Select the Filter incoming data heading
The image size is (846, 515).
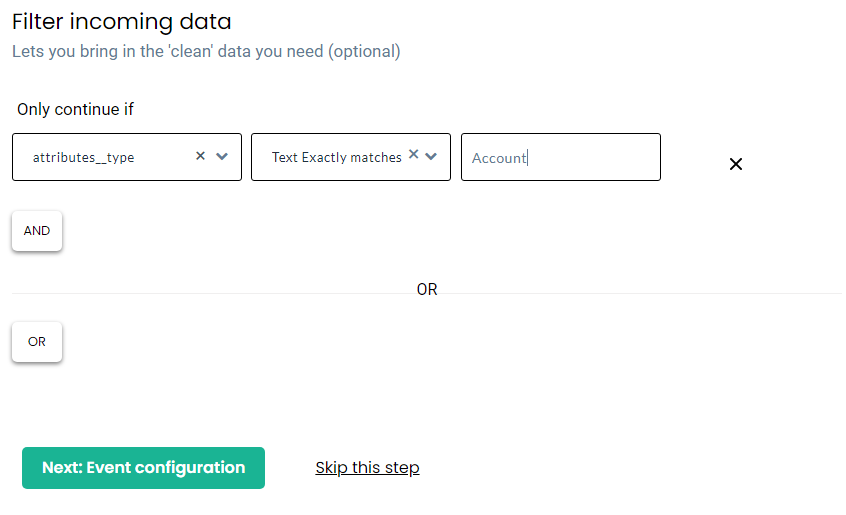pos(121,22)
